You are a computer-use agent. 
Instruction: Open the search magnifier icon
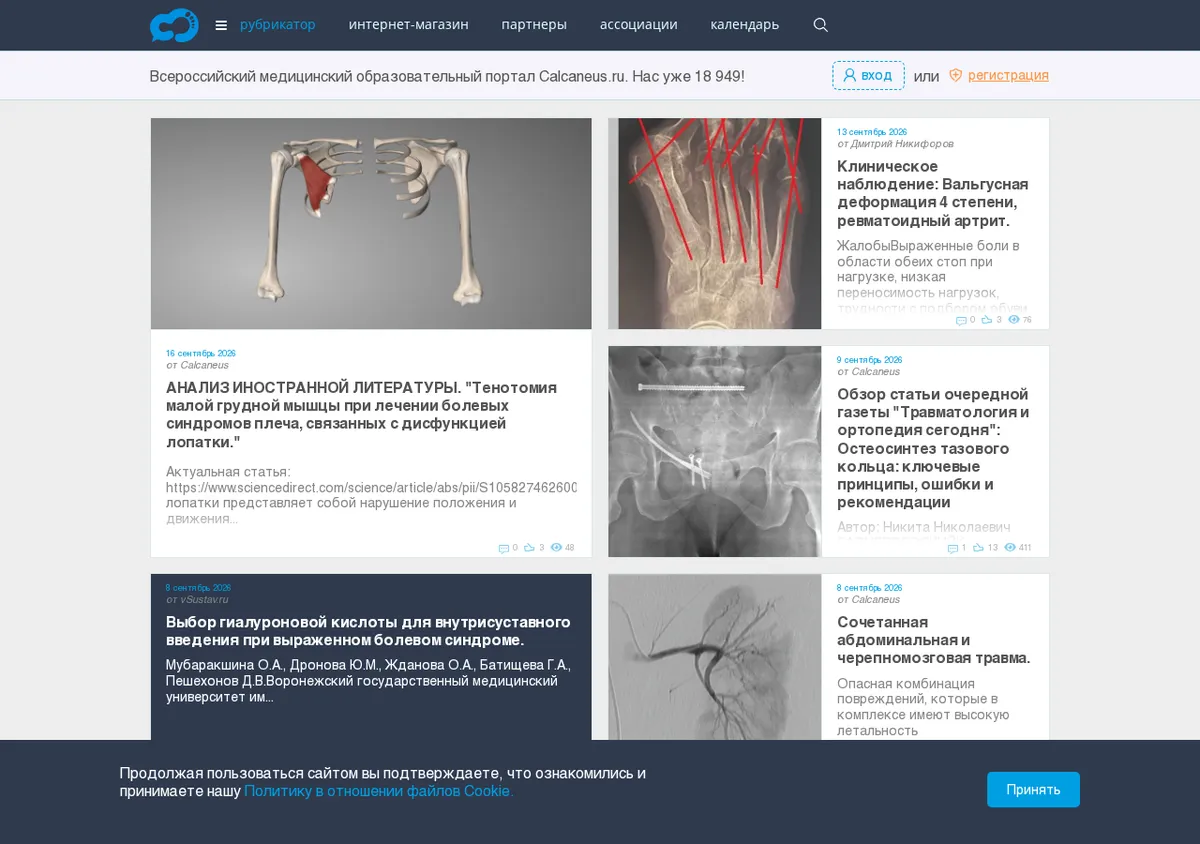(821, 25)
